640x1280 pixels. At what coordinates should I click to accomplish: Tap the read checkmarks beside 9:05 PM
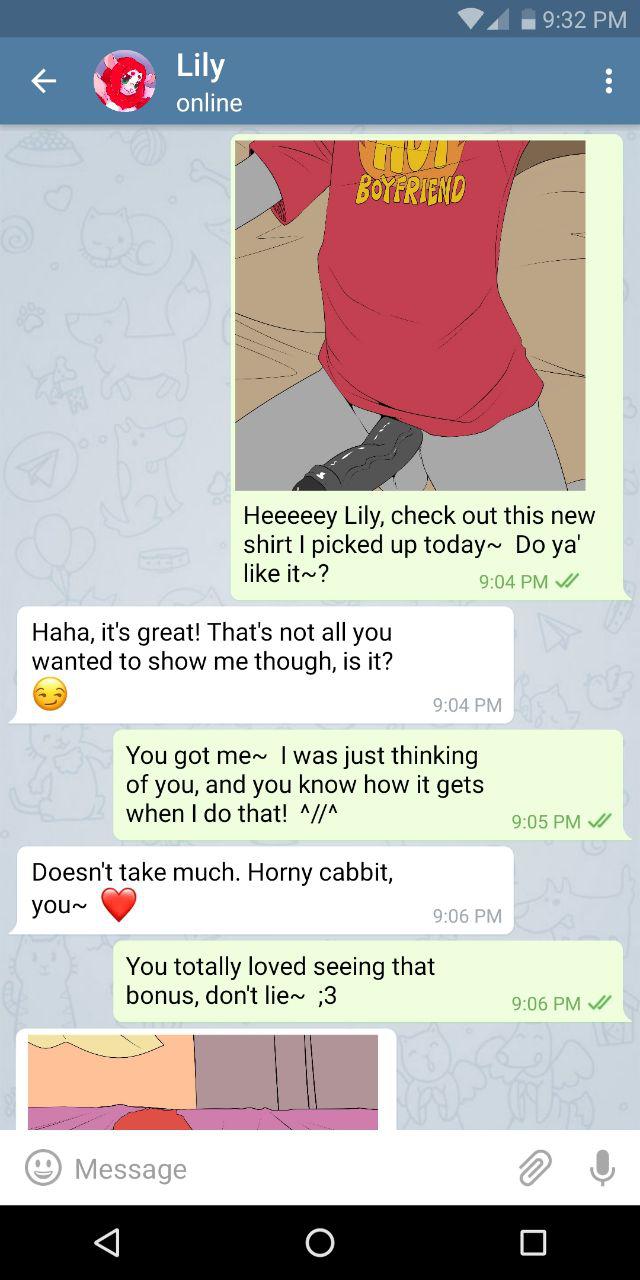[599, 821]
